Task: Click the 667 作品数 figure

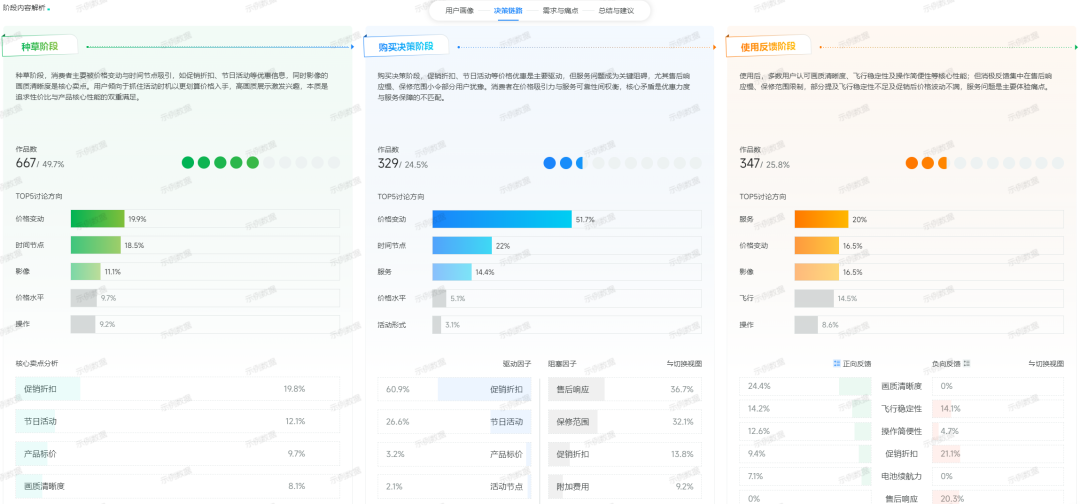Action: click(x=25, y=163)
